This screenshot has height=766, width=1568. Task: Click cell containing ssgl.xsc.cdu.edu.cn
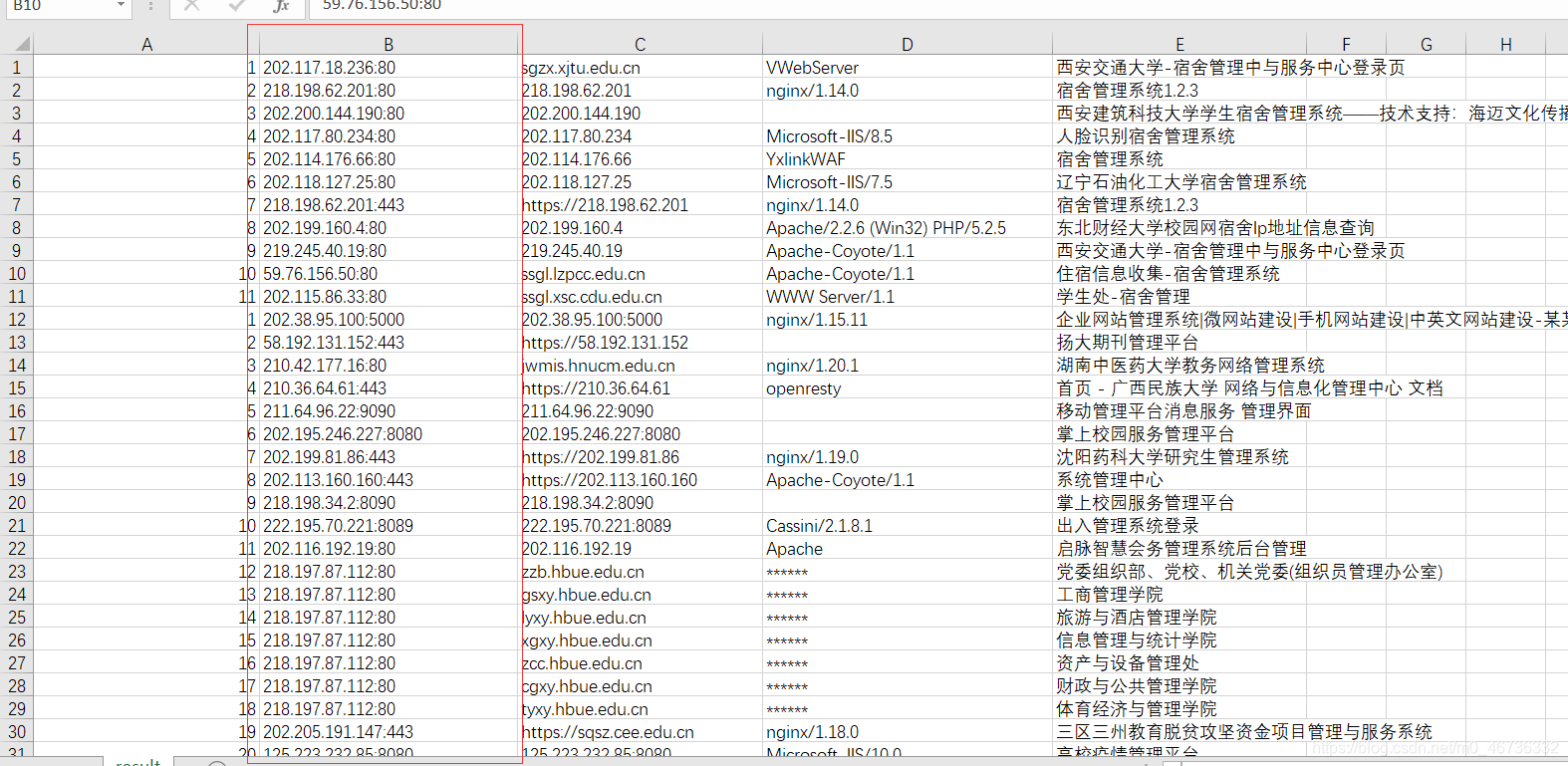(641, 297)
